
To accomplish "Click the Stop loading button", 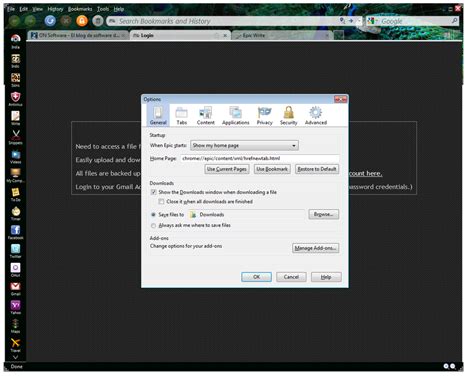I will coord(66,21).
